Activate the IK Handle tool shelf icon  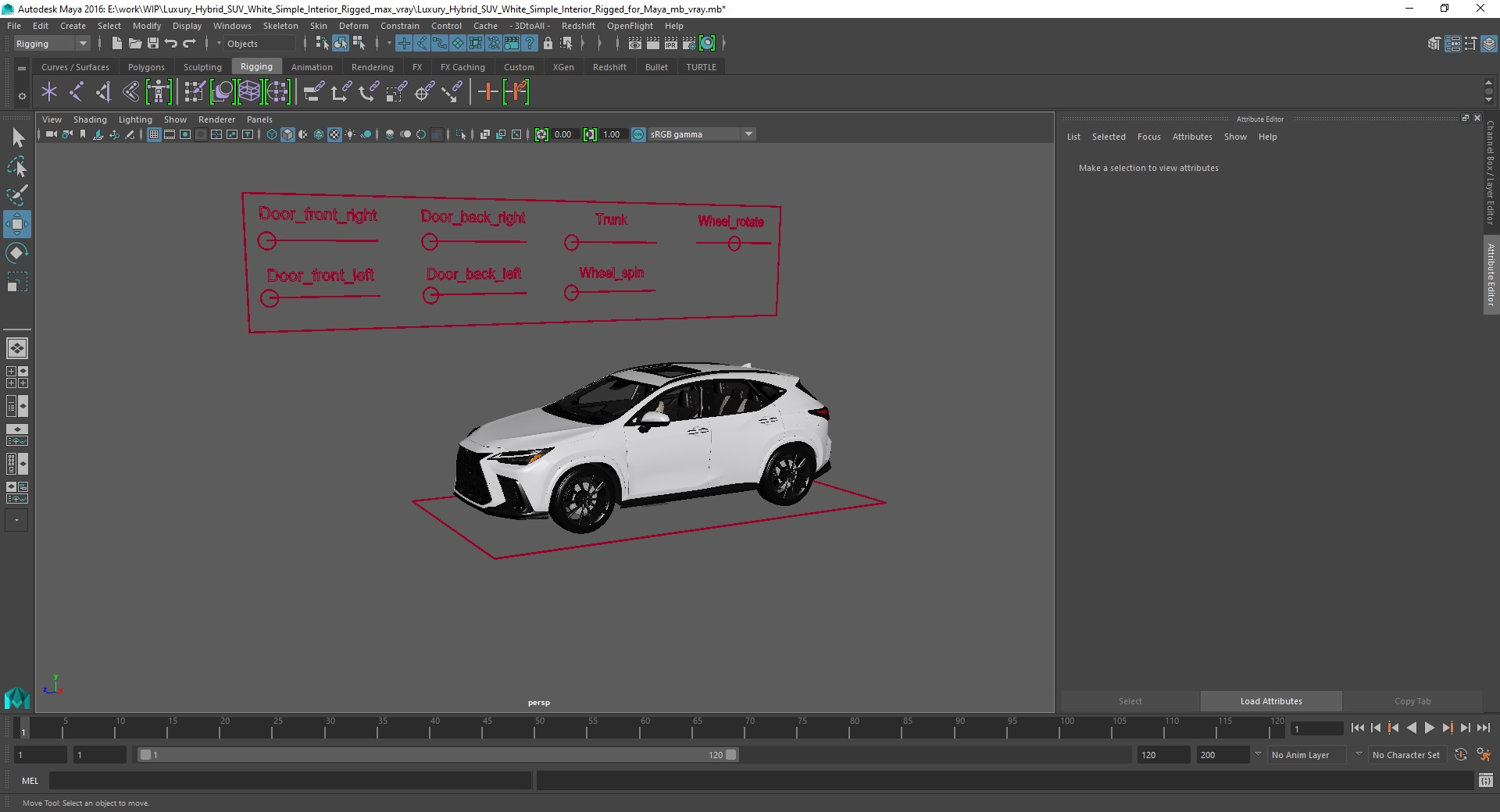(x=103, y=92)
